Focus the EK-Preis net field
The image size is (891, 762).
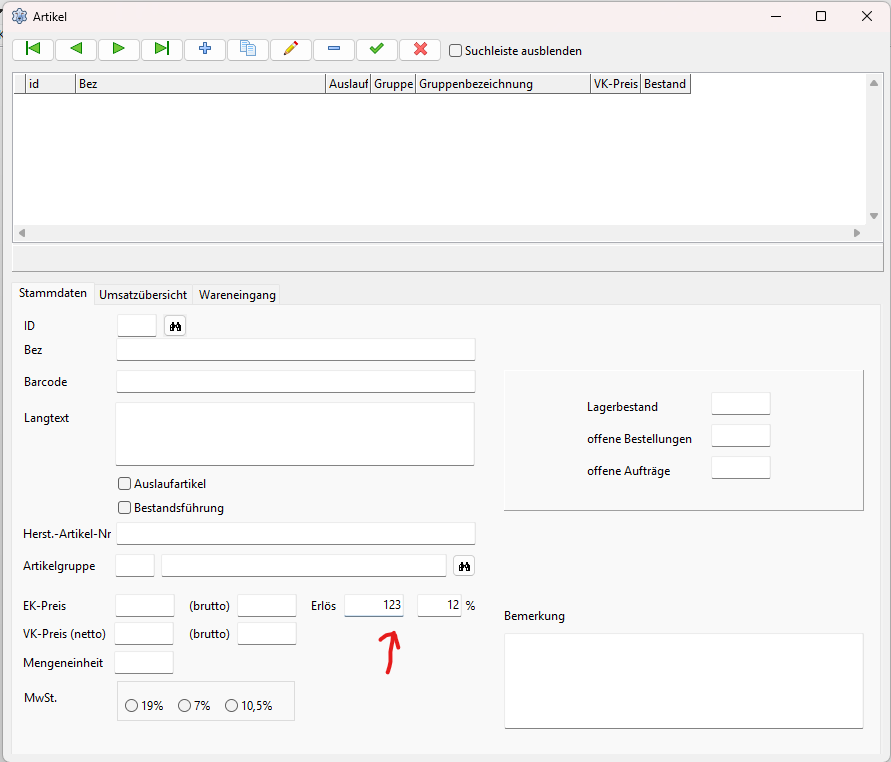(x=145, y=606)
